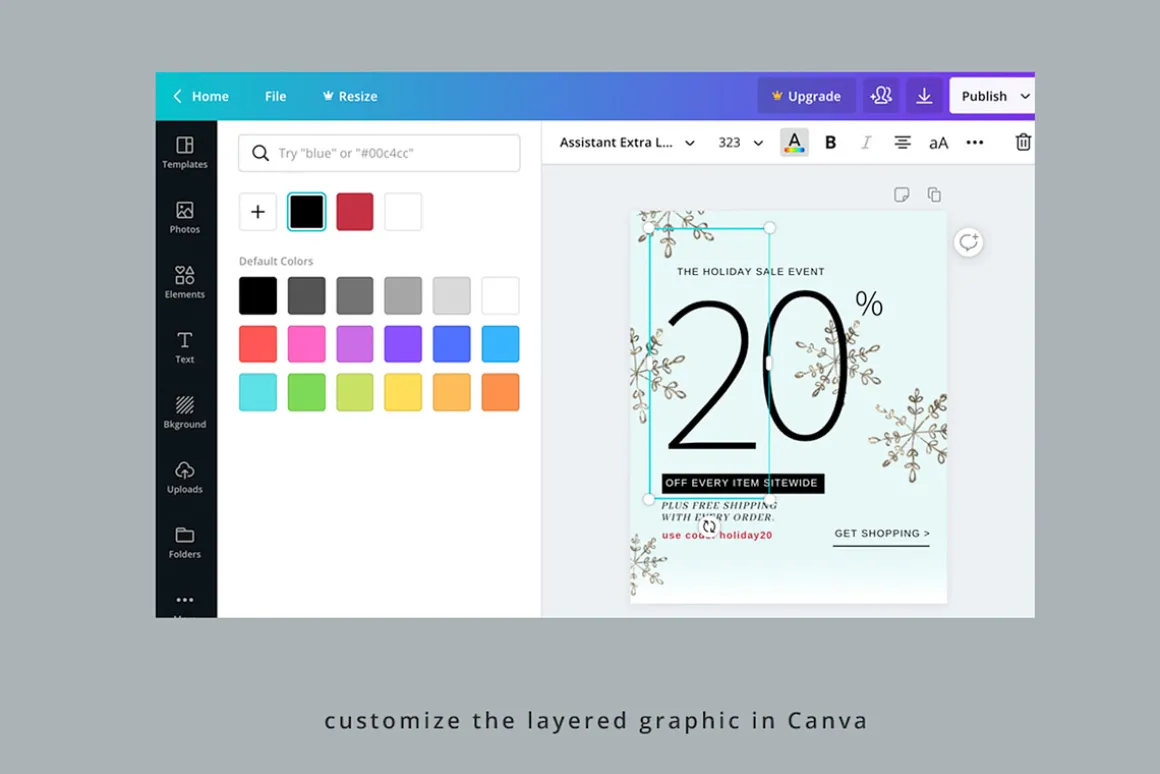
Task: Pick the dark gray default color
Action: coord(306,296)
